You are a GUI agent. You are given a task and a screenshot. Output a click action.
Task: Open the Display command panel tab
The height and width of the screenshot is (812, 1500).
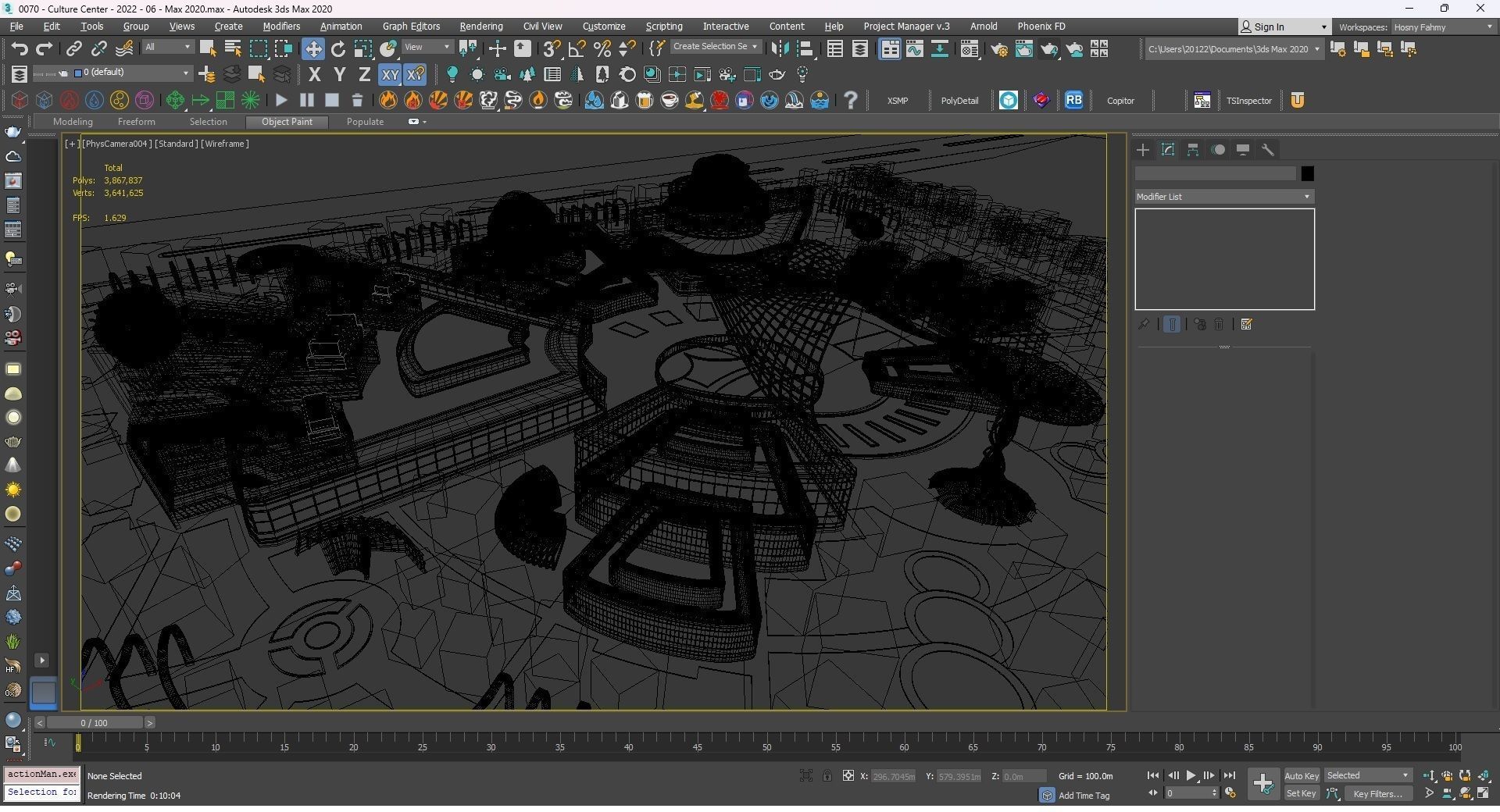pyautogui.click(x=1243, y=150)
